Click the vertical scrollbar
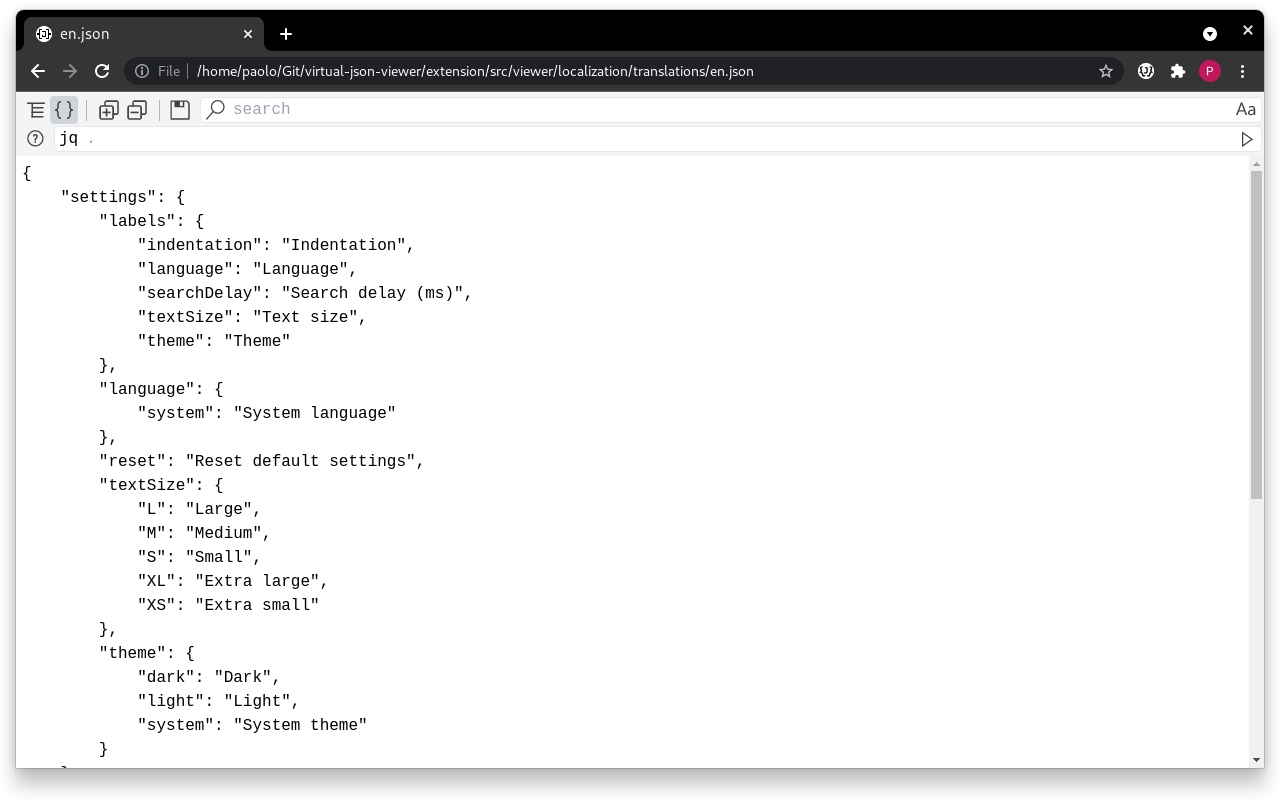1280x800 pixels. point(1256,330)
